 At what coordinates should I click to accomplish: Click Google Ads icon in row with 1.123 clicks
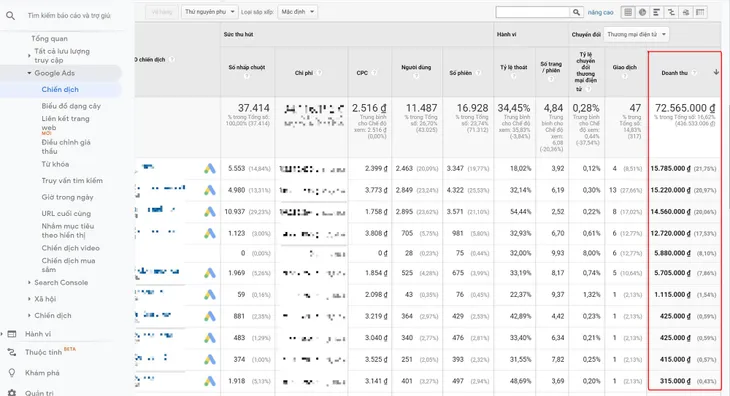[210, 233]
